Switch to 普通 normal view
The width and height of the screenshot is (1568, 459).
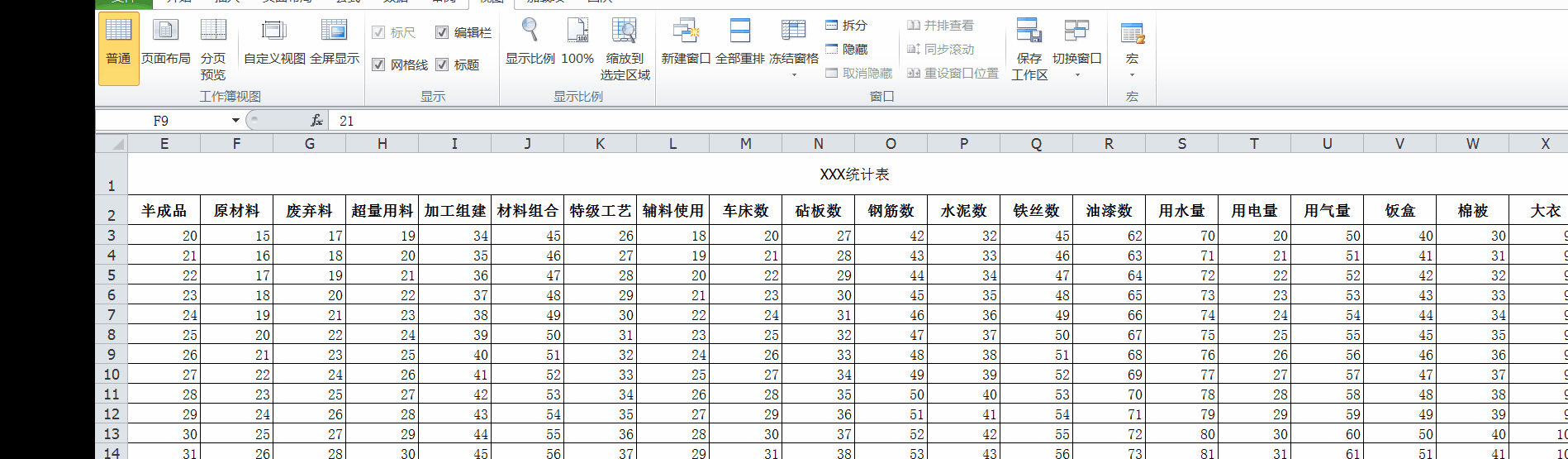click(119, 49)
